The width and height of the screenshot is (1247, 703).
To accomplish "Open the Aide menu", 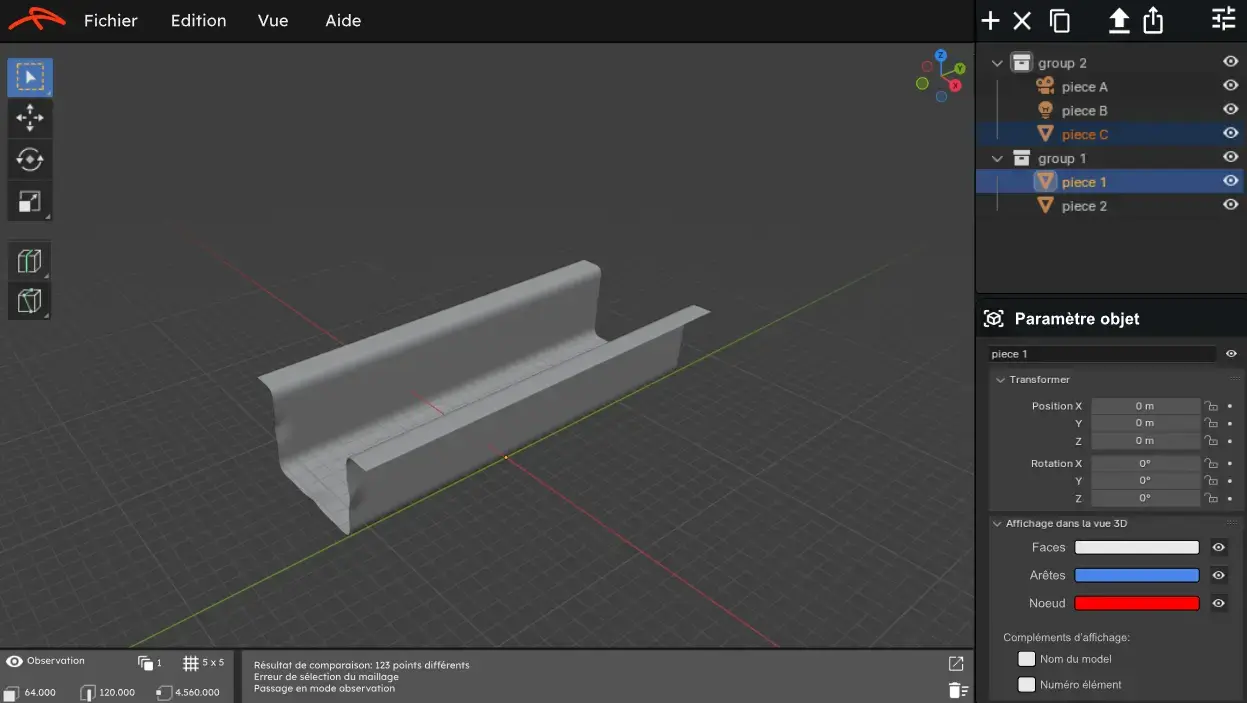I will coord(343,21).
